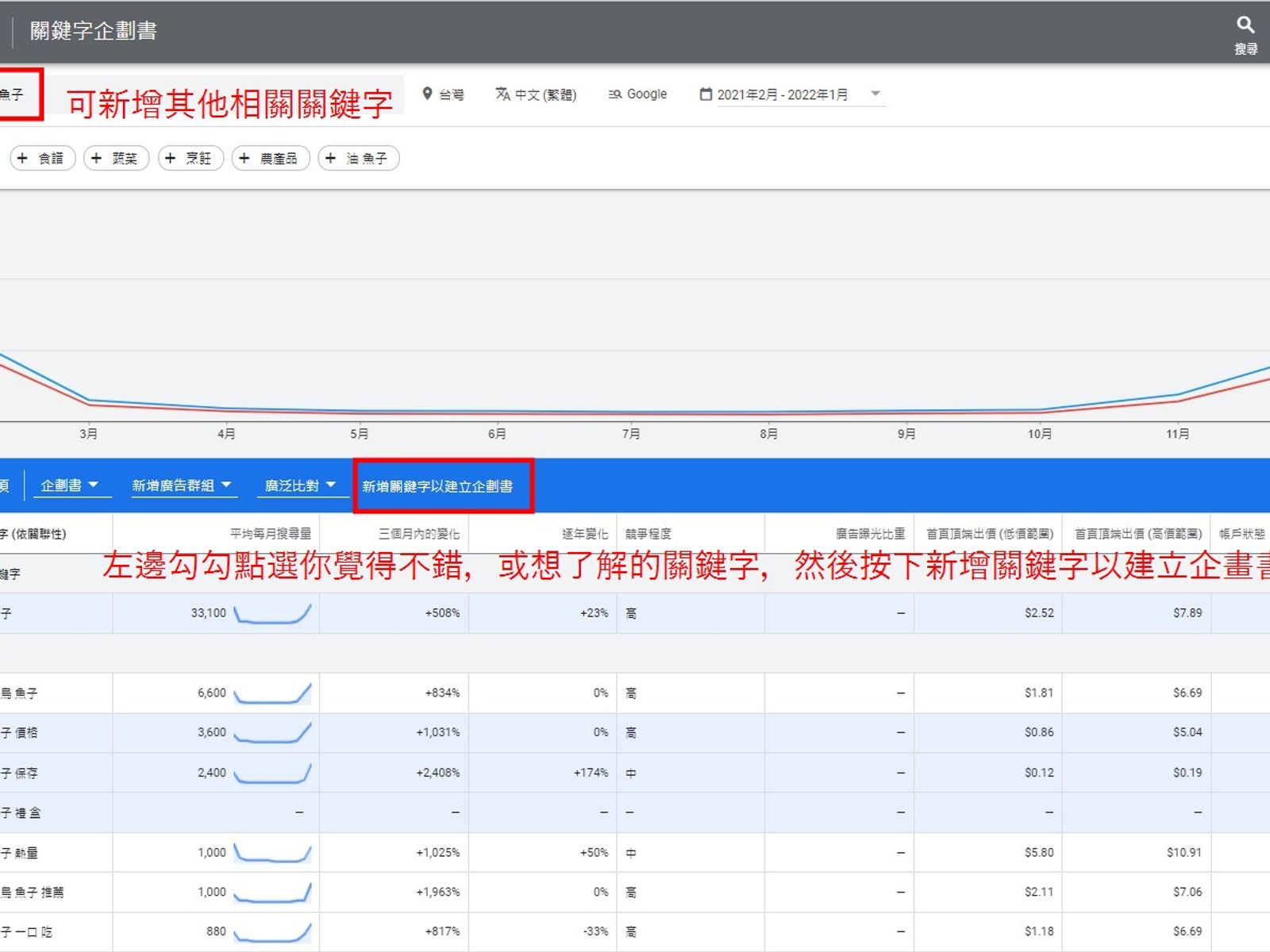This screenshot has height=952, width=1270.
Task: Click the +2,408% change value
Action: [438, 773]
